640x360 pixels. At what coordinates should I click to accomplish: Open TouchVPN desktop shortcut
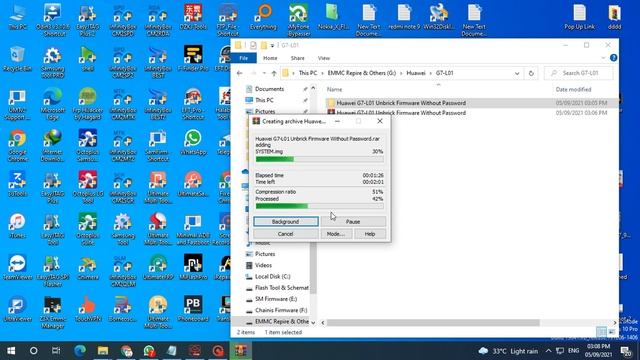pos(88,309)
